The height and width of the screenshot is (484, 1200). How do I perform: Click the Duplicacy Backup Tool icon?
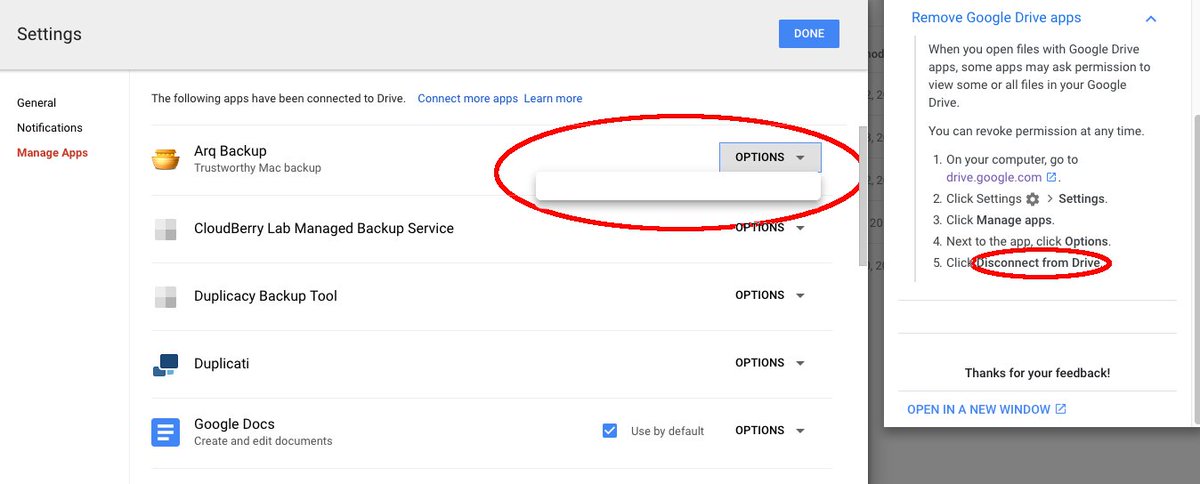click(165, 297)
